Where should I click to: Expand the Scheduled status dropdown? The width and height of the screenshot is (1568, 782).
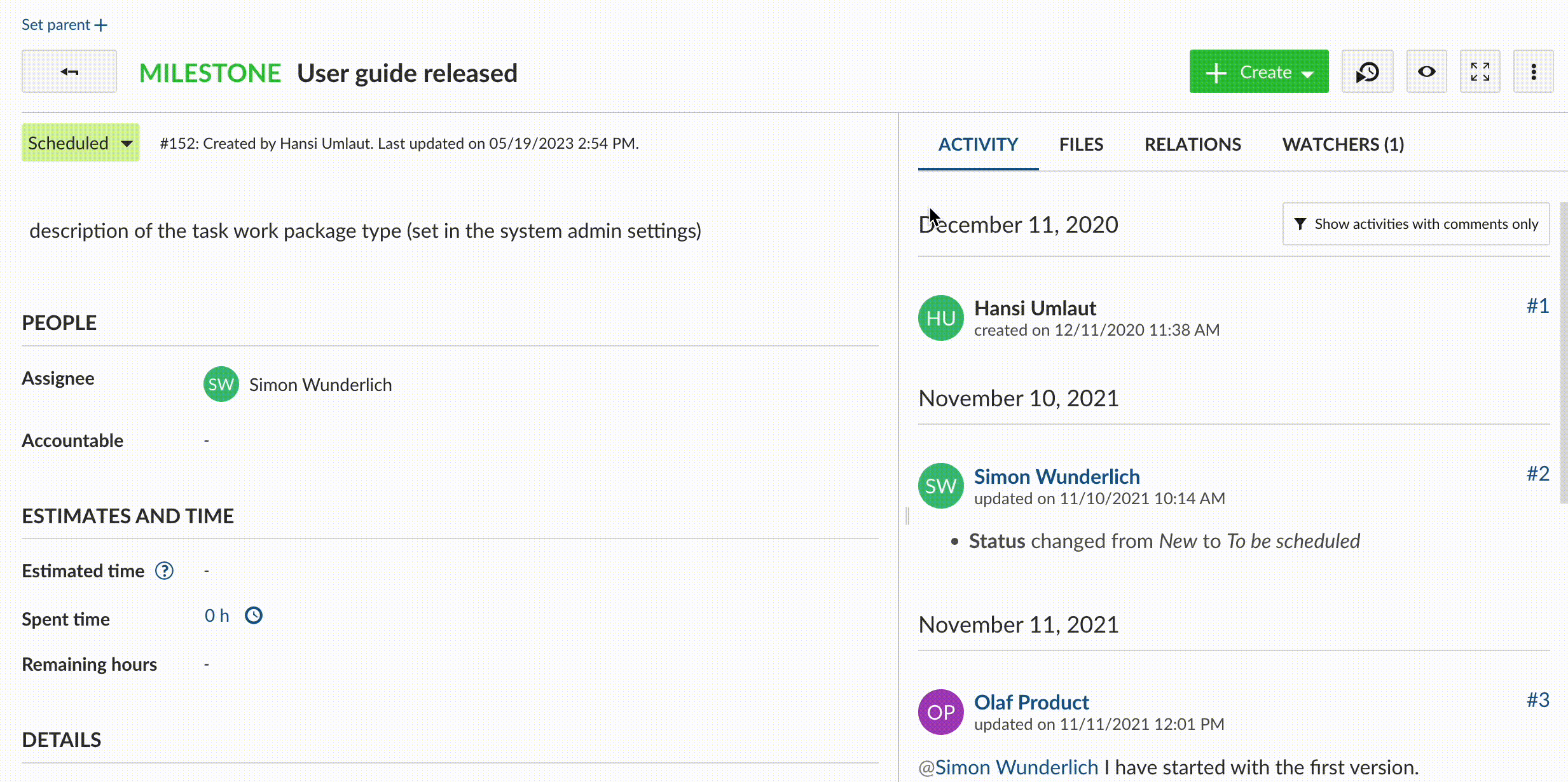pos(81,143)
